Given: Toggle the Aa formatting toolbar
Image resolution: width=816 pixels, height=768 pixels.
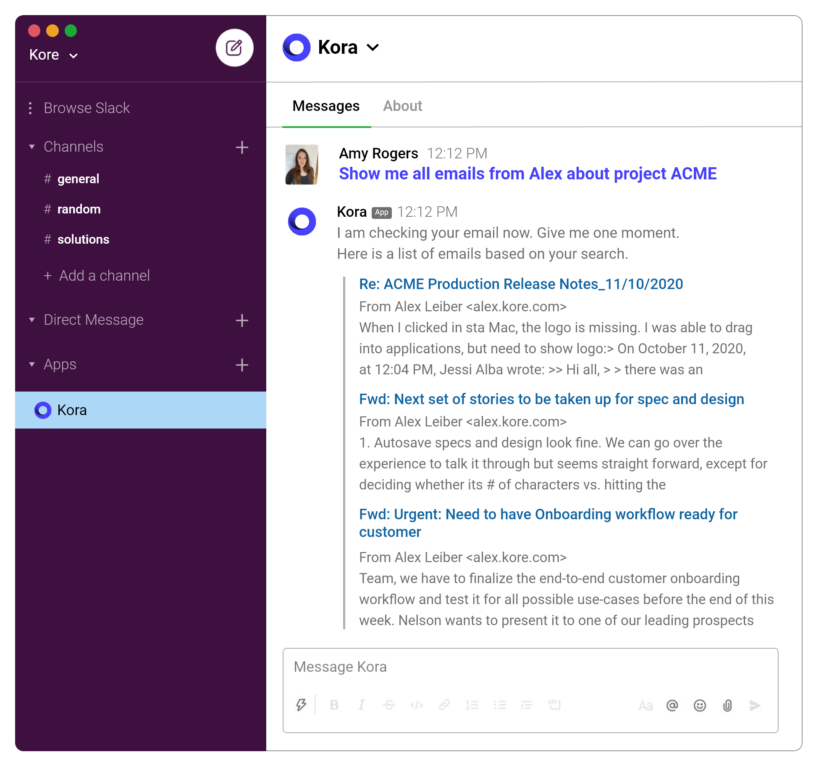Looking at the screenshot, I should coord(645,706).
